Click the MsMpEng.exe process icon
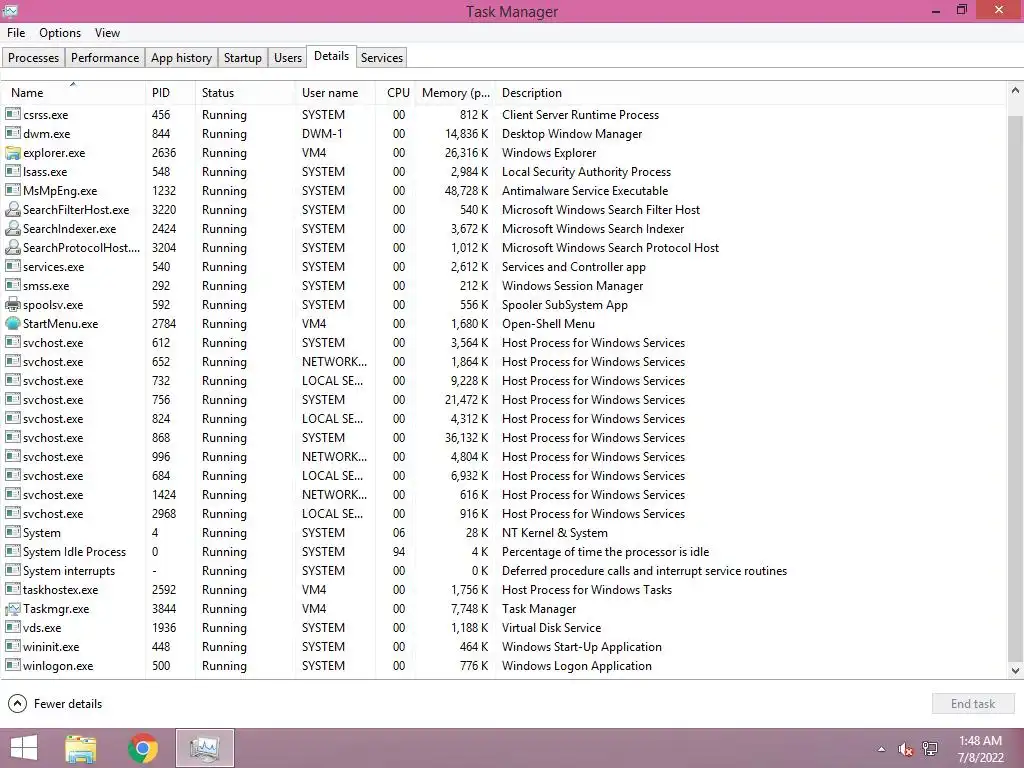 point(12,191)
